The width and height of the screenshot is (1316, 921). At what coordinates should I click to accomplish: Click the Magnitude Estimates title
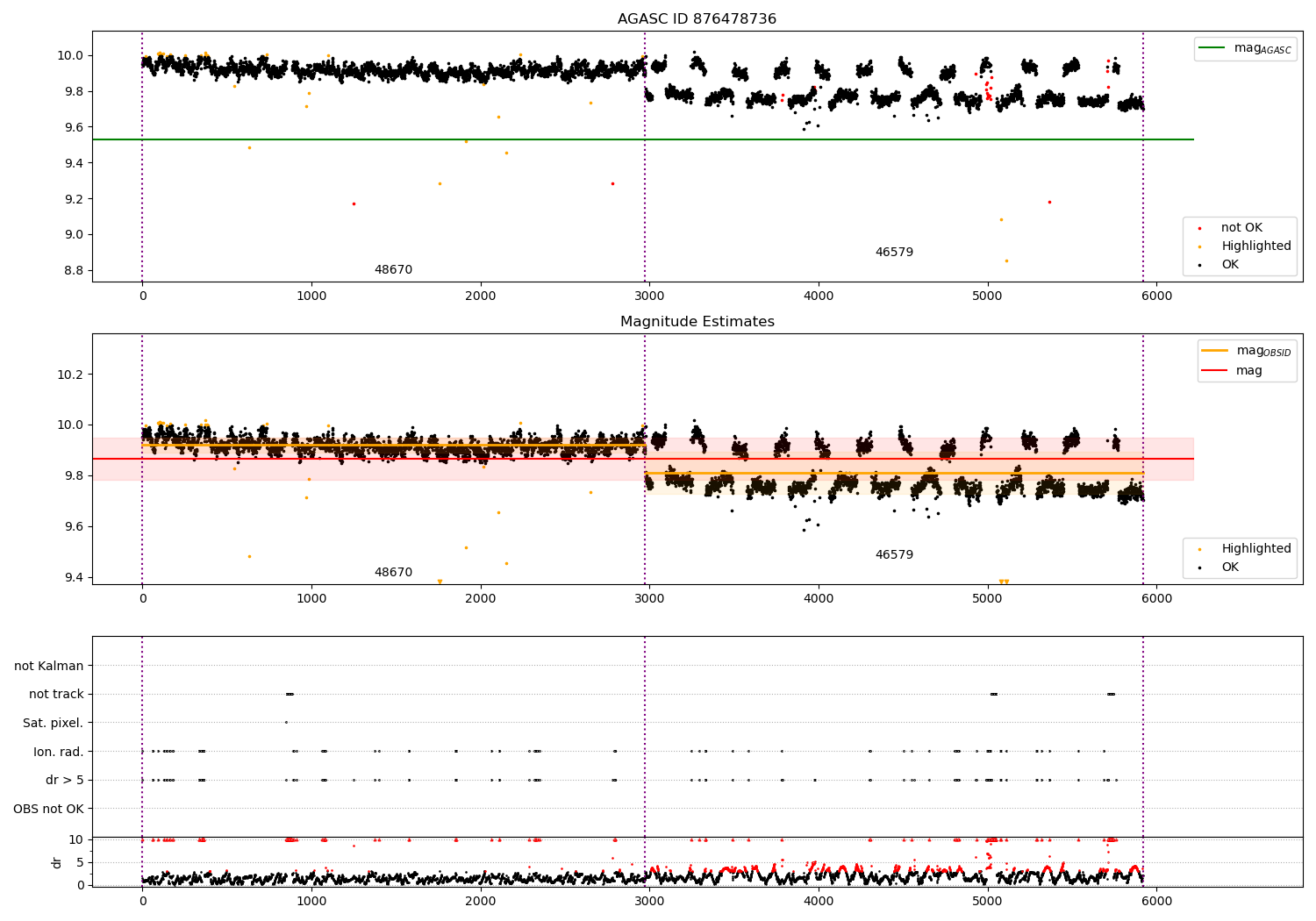point(697,322)
